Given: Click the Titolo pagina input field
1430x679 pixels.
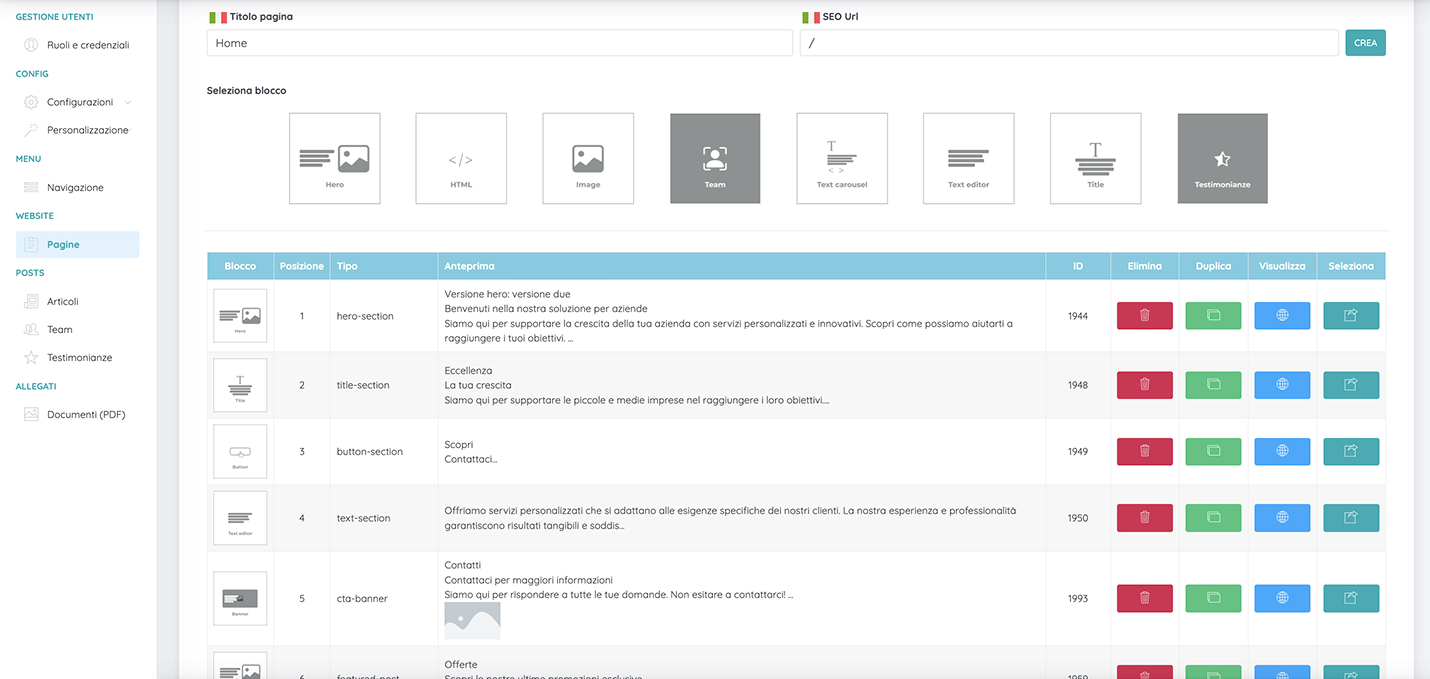Looking at the screenshot, I should [x=499, y=43].
